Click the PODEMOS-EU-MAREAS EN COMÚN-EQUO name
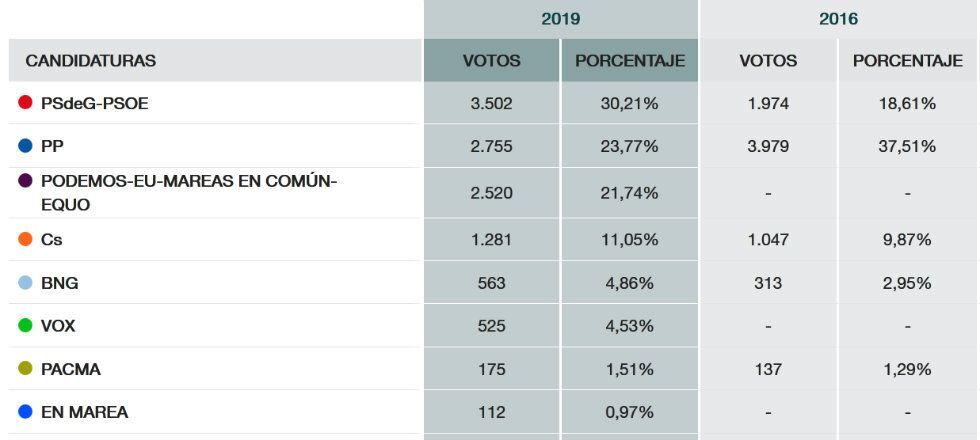 click(189, 192)
